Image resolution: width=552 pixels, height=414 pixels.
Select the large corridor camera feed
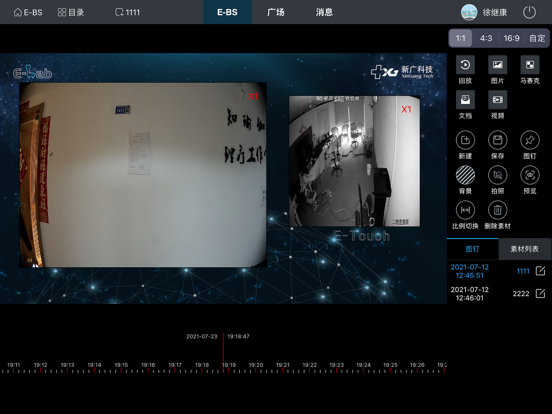pyautogui.click(x=143, y=175)
